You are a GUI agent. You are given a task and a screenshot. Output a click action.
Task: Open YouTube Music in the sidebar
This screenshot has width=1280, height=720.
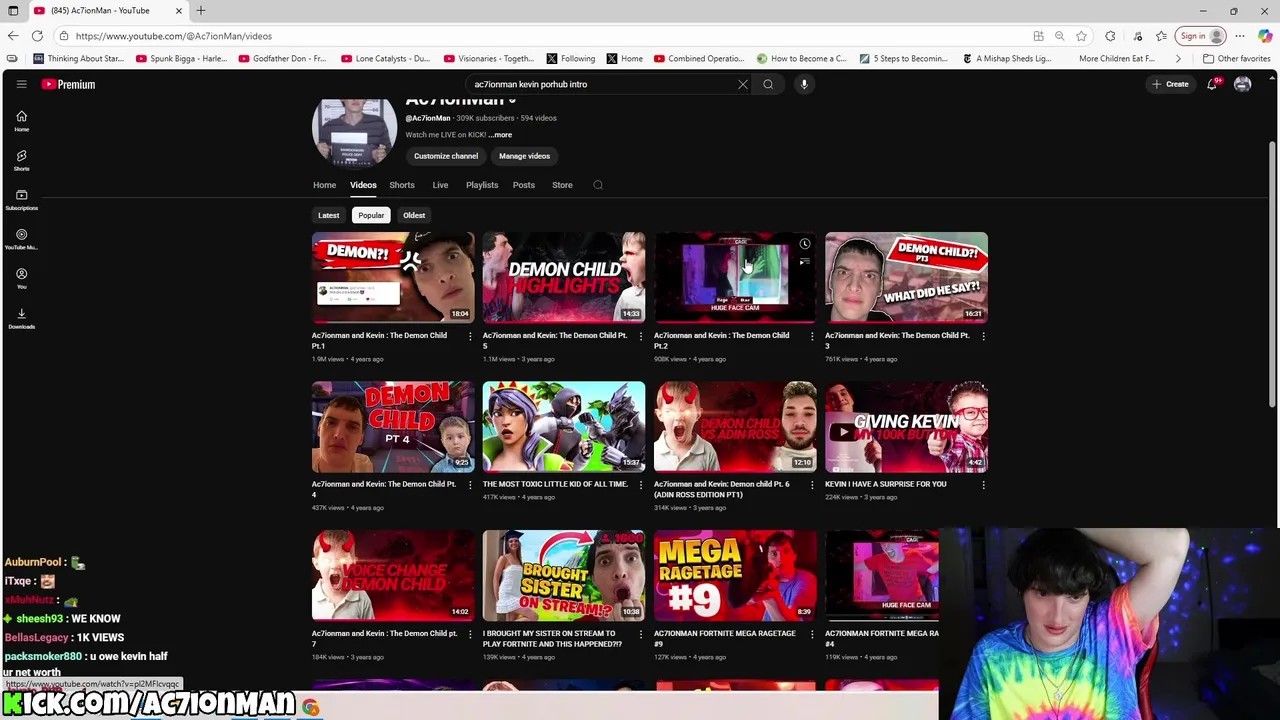coord(21,239)
